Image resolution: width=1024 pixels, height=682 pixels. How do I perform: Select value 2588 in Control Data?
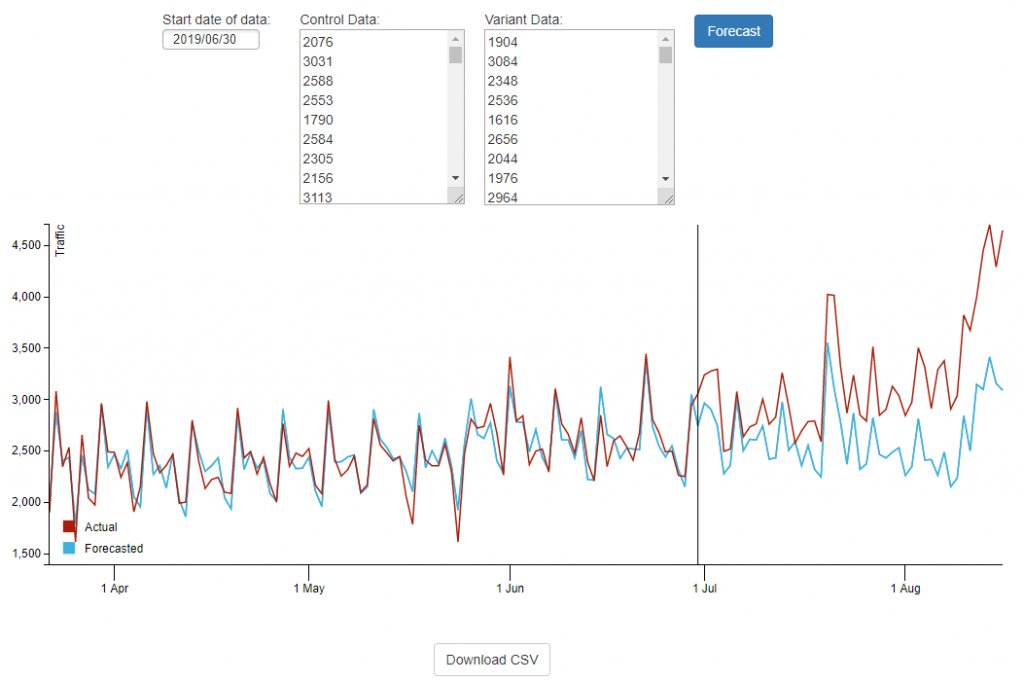[x=318, y=81]
